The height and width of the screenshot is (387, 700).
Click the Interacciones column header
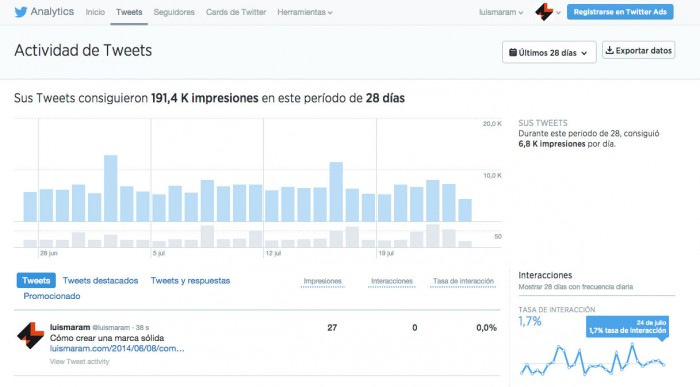pyautogui.click(x=392, y=281)
